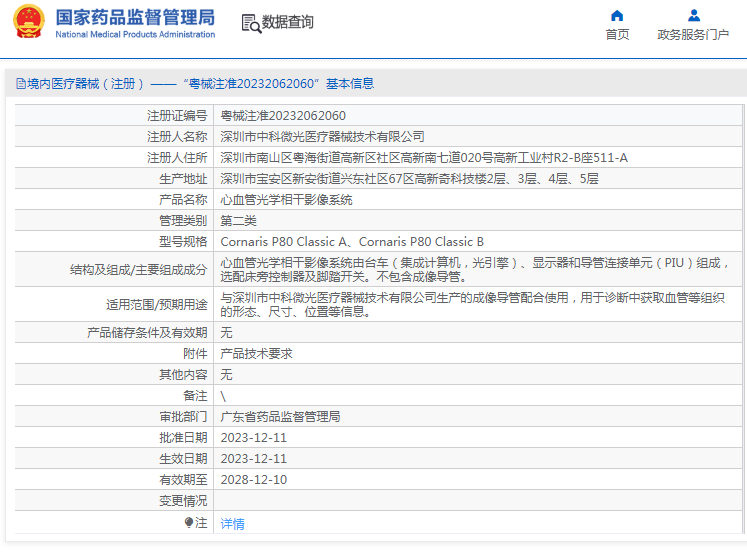Screen dimensions: 747x553
Task: Select the 注册证编号 label cell
Action: coord(114,115)
